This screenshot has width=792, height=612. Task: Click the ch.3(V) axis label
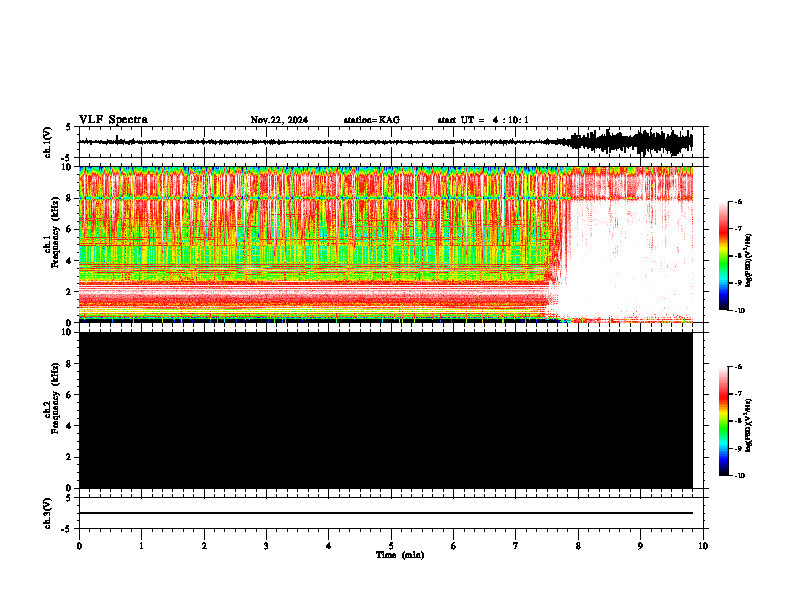click(48, 513)
